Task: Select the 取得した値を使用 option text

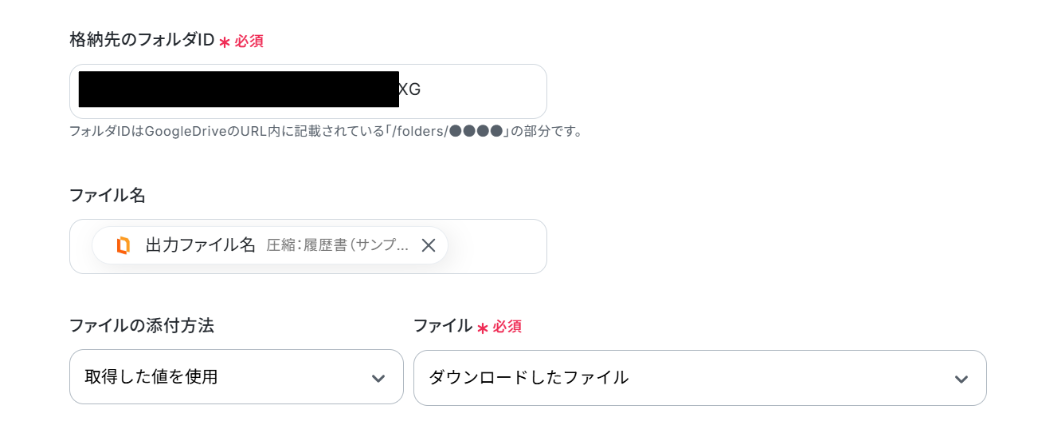Action: (151, 377)
